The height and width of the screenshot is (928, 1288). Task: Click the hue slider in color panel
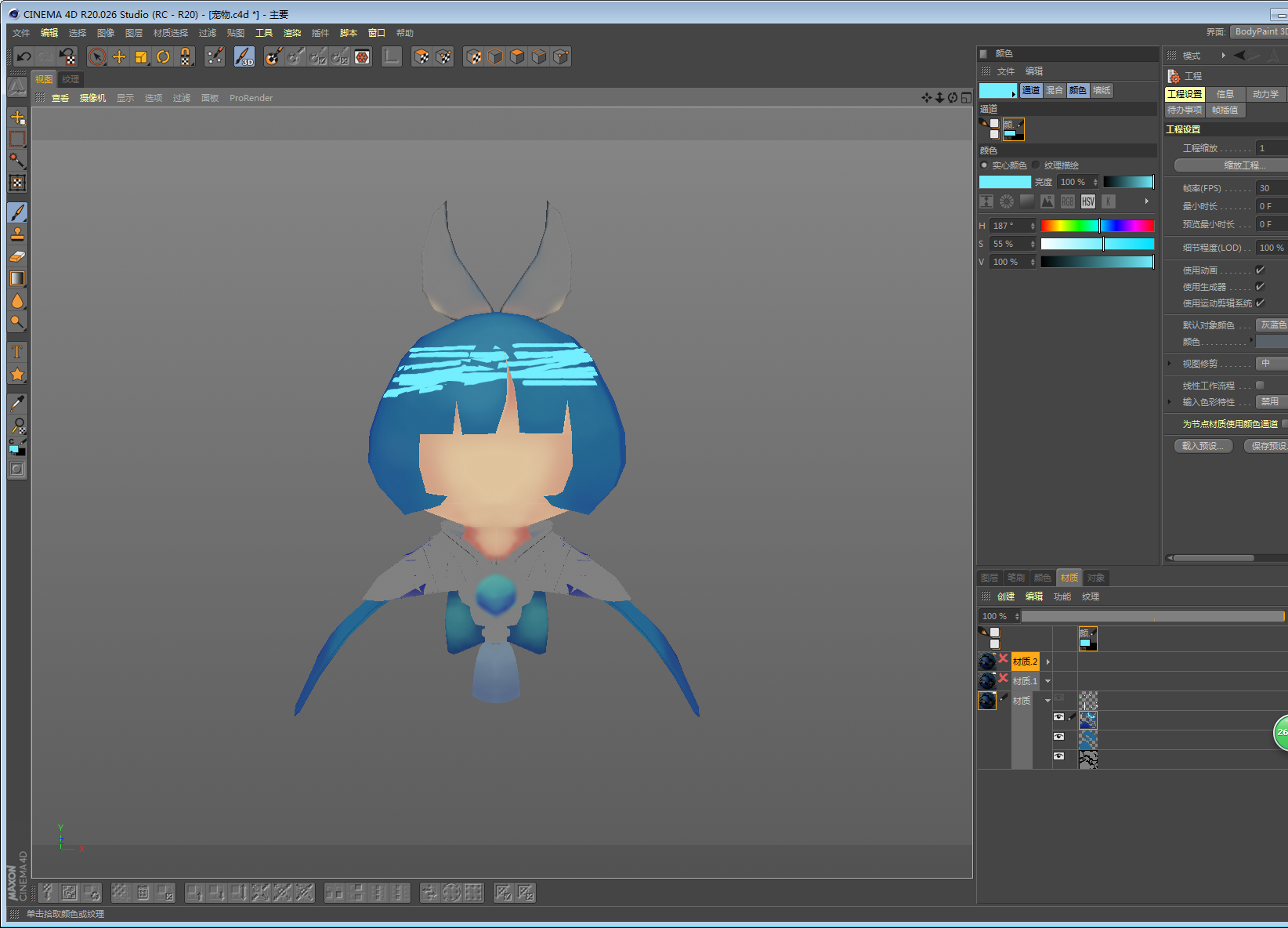tap(1097, 226)
